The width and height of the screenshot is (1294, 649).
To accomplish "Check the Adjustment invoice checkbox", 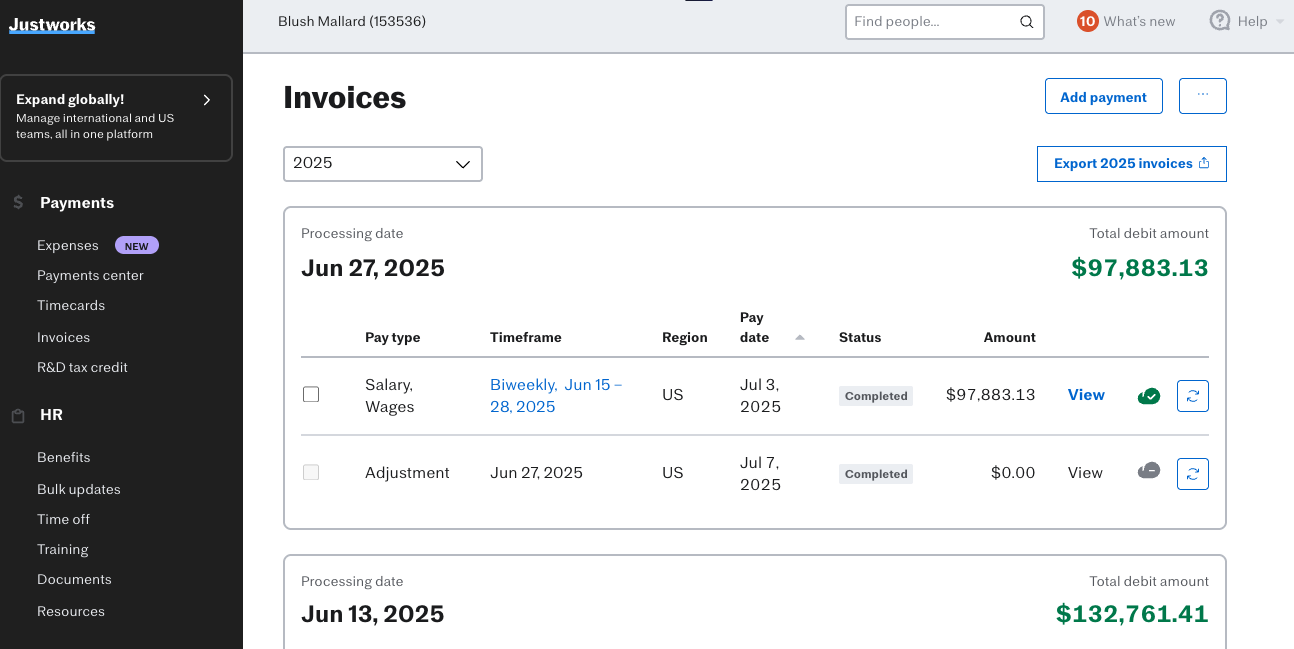I will tap(311, 473).
